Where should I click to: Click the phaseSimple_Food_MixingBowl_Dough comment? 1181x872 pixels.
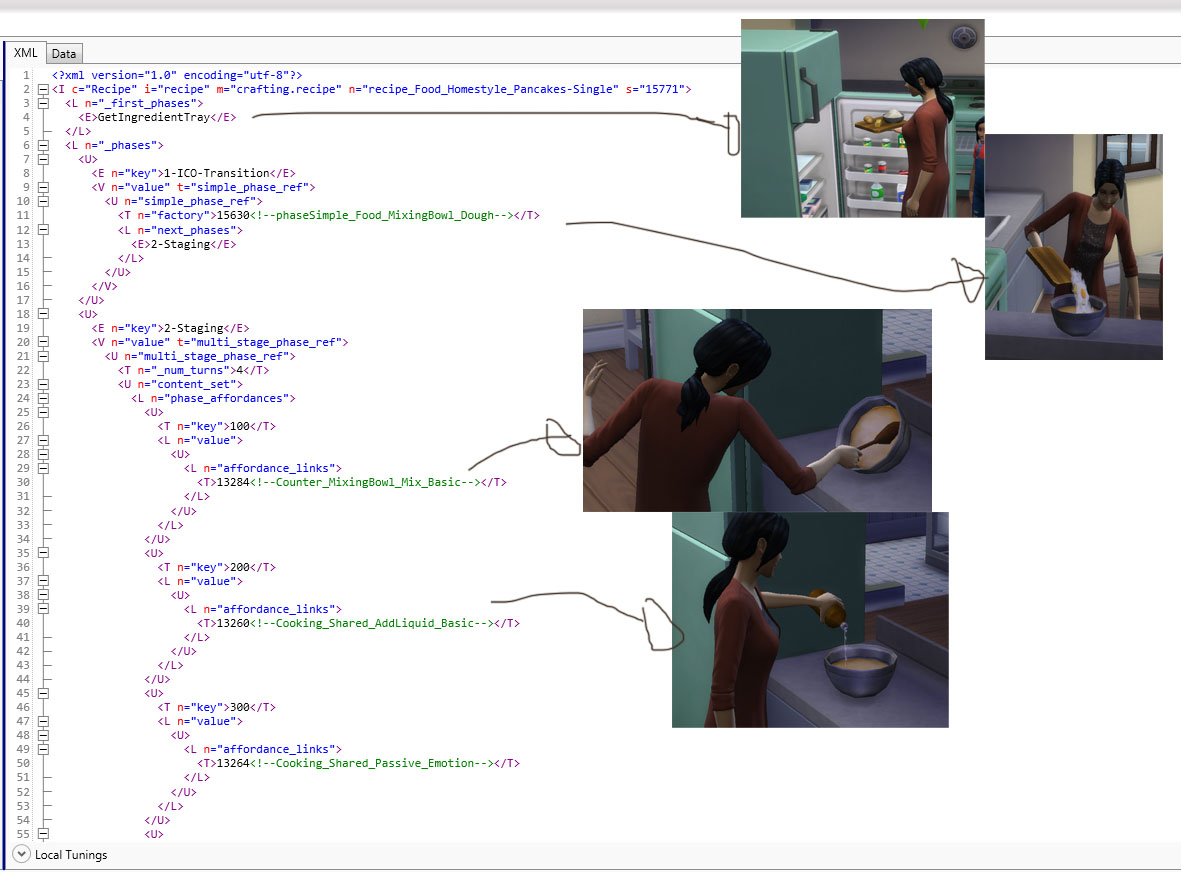point(381,215)
